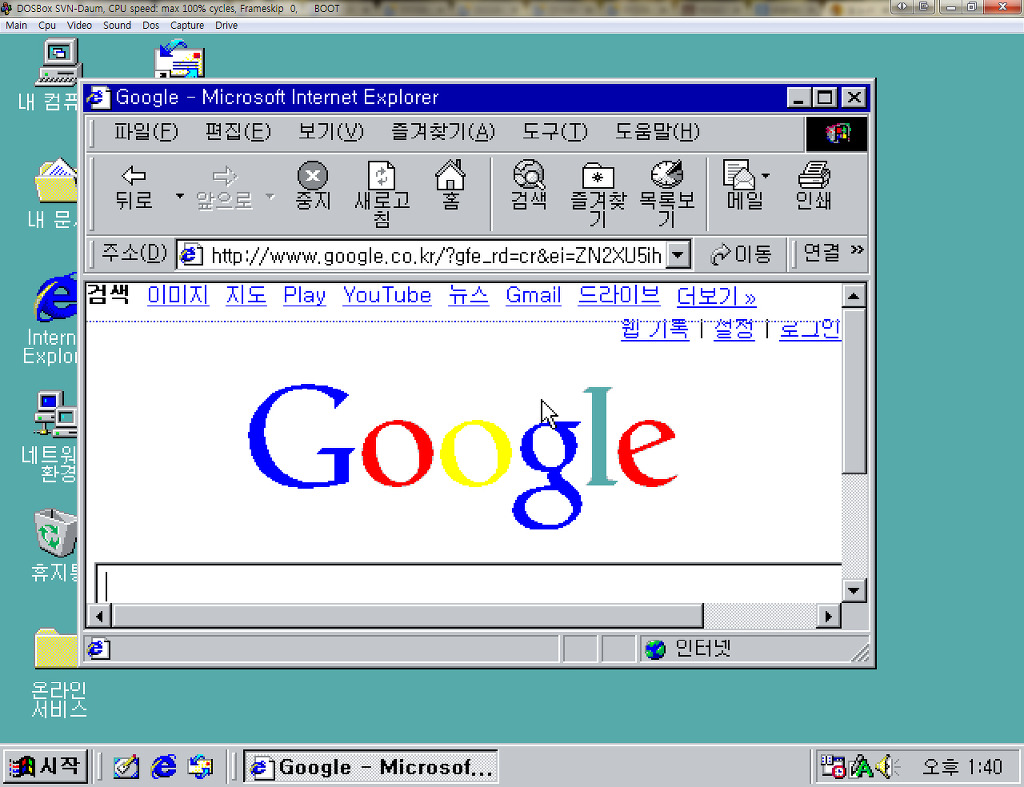Click the IE title bar icon

[x=99, y=97]
